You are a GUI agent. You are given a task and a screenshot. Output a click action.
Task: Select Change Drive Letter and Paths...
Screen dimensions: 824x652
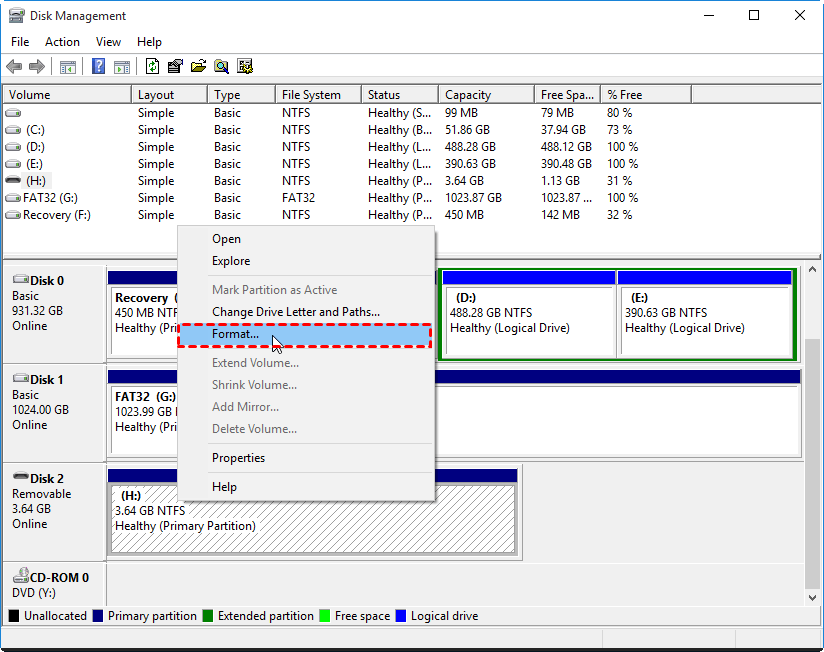pyautogui.click(x=306, y=312)
